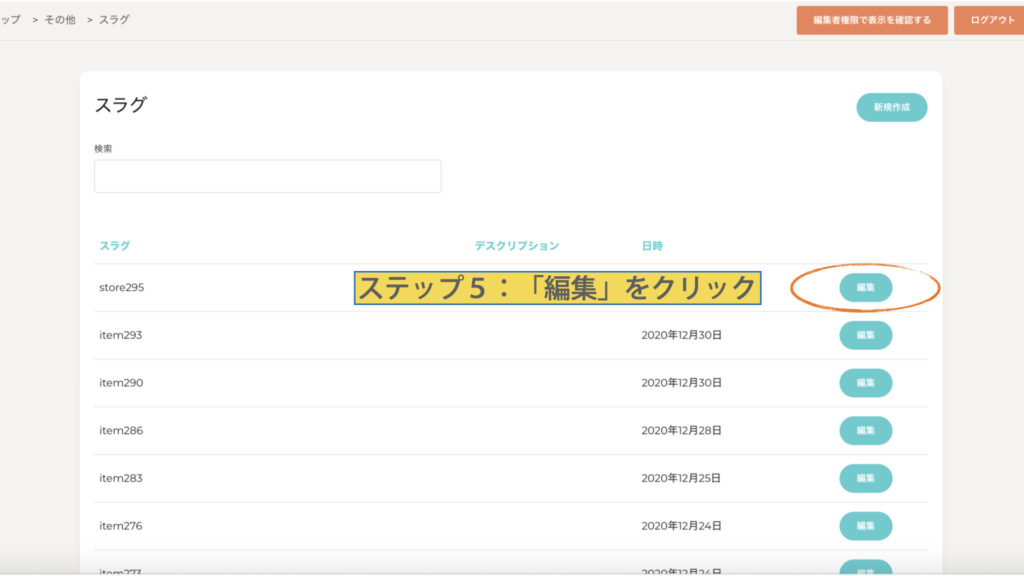Edit the item283 entry
This screenshot has height=576, width=1024.
point(865,478)
